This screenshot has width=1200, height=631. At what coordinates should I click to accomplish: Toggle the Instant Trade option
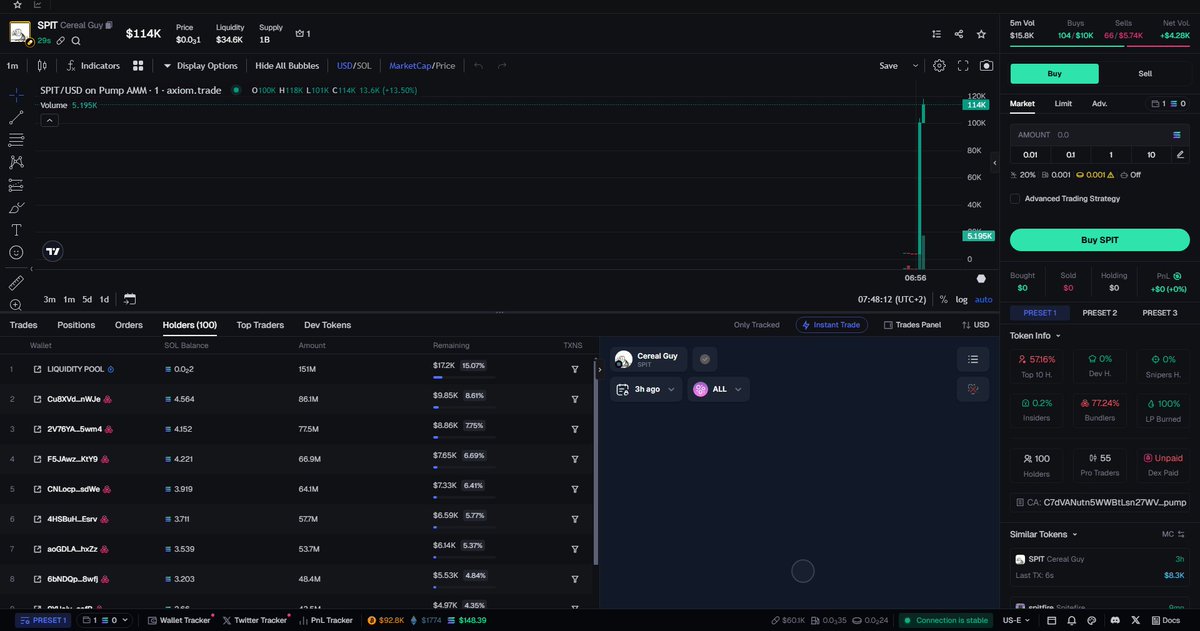(832, 325)
